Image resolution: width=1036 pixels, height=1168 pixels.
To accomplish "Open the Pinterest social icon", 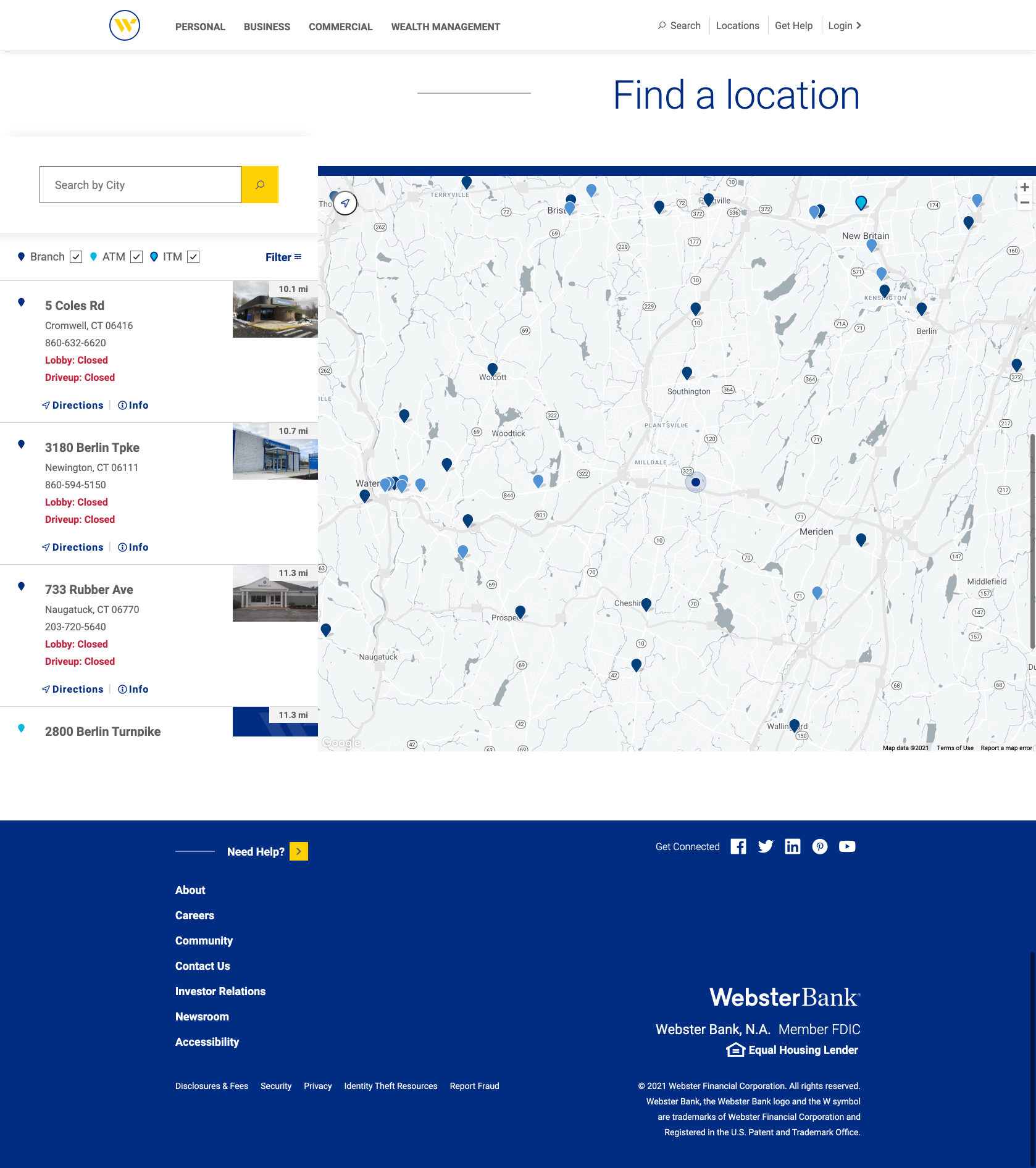I will (820, 846).
